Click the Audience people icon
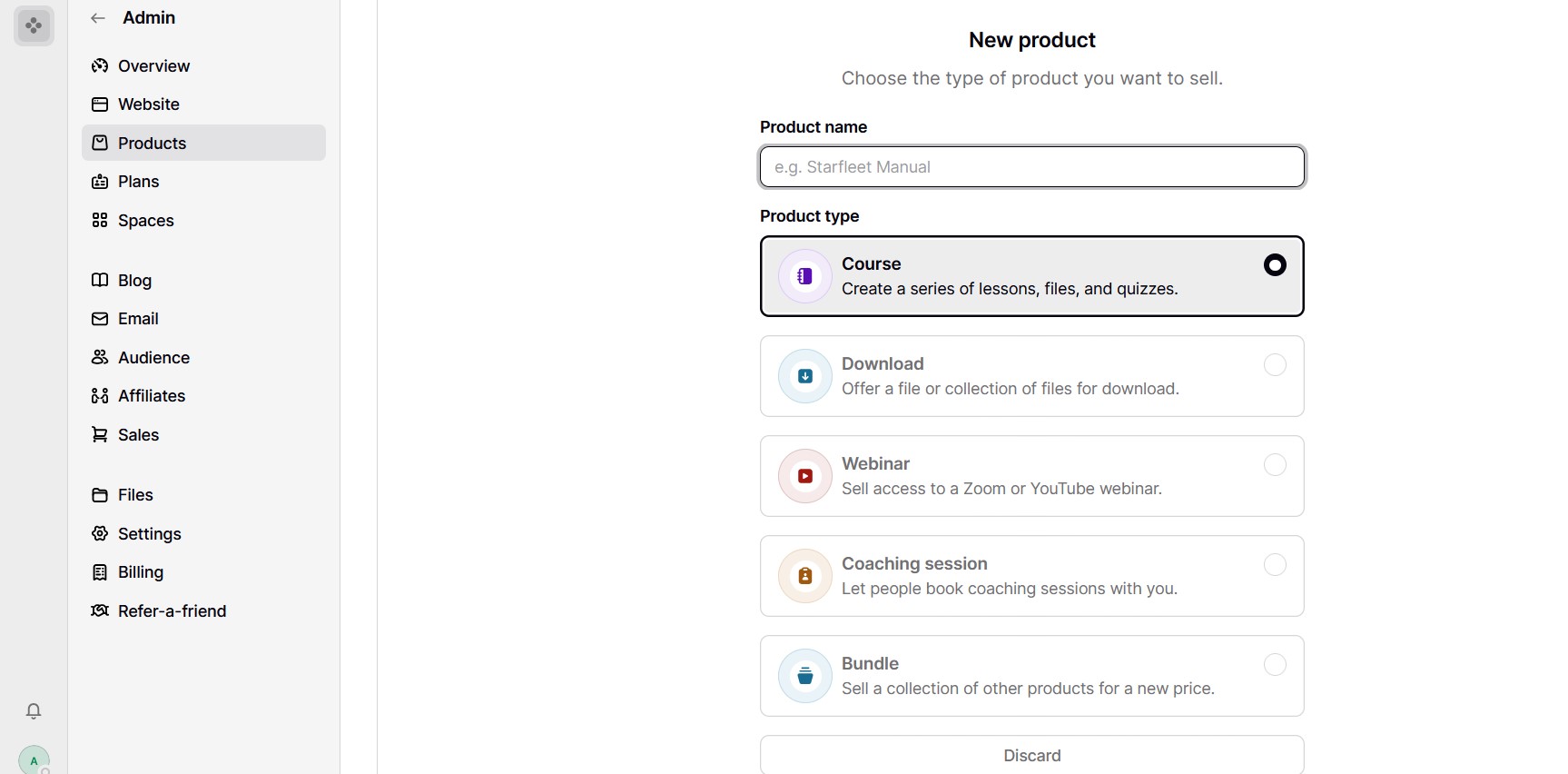 click(x=100, y=357)
